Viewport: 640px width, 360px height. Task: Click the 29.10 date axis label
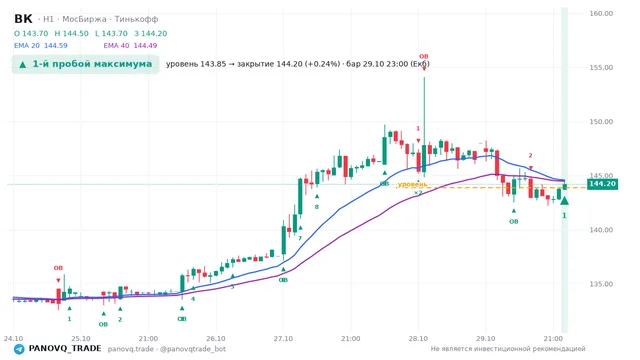tap(485, 339)
